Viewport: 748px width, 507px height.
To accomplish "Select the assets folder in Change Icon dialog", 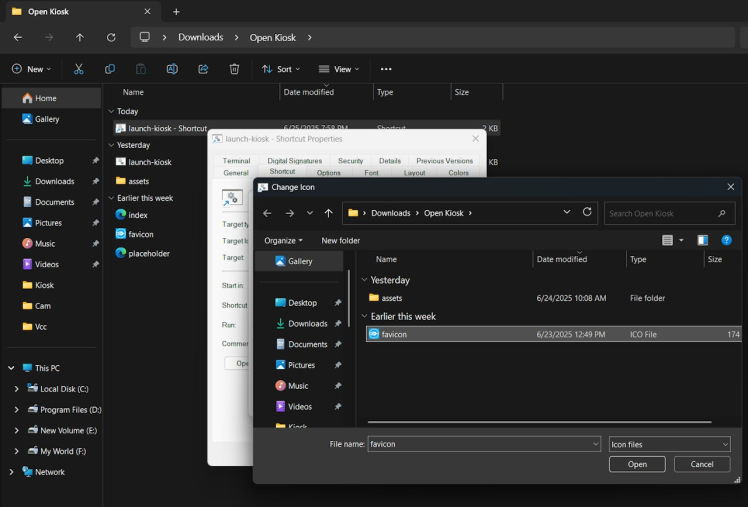I will point(391,298).
